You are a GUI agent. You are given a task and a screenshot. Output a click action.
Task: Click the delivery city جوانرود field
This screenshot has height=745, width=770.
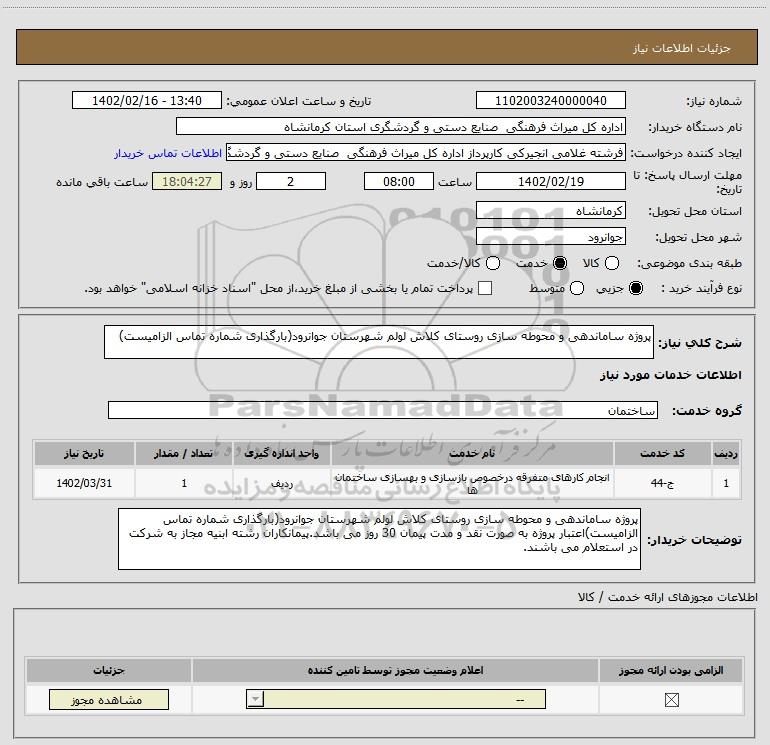(x=550, y=237)
